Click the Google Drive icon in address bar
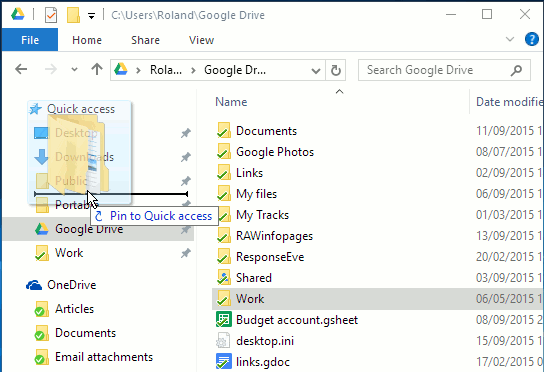 pyautogui.click(x=121, y=69)
